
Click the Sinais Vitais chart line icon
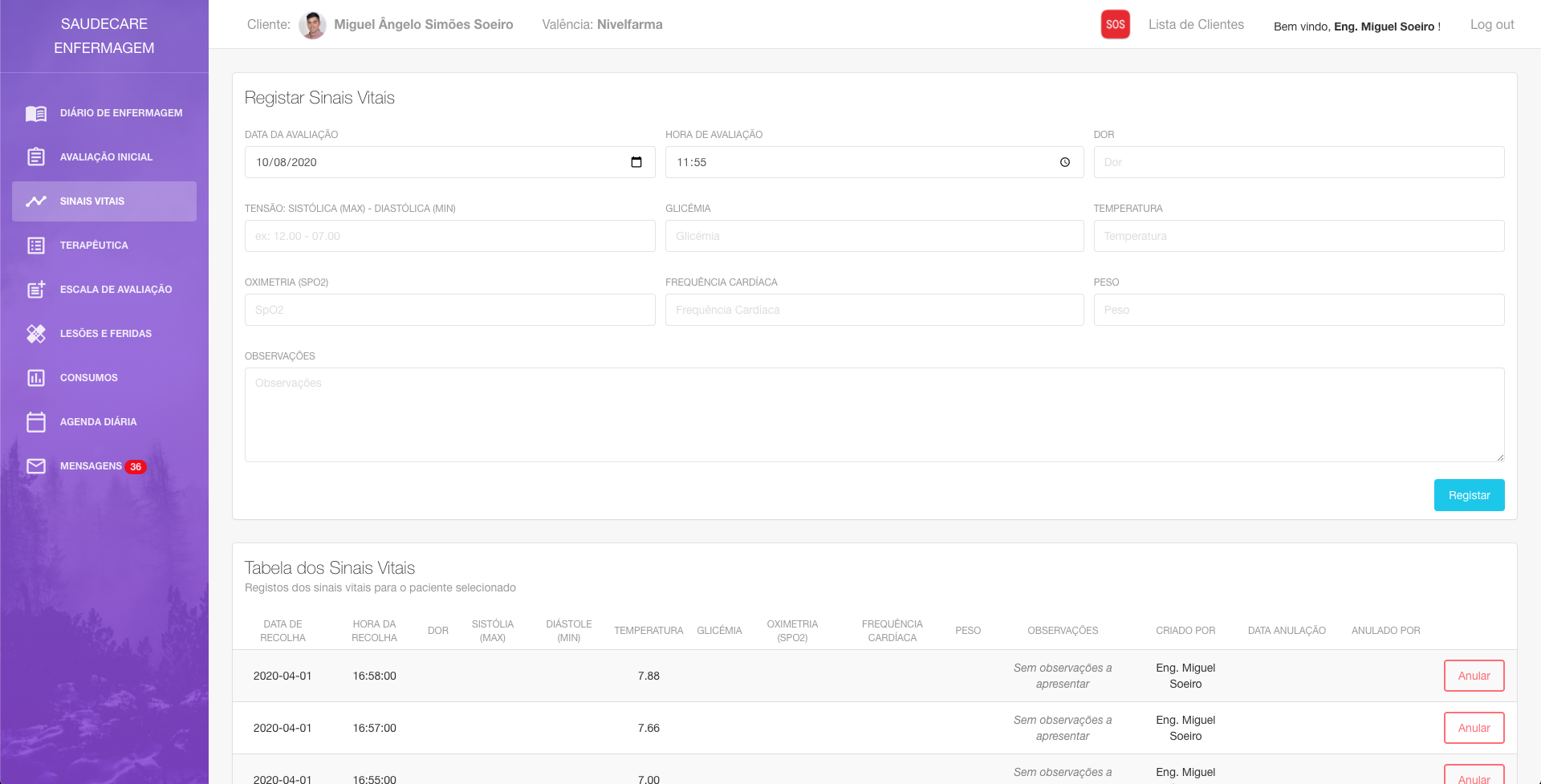(x=36, y=201)
